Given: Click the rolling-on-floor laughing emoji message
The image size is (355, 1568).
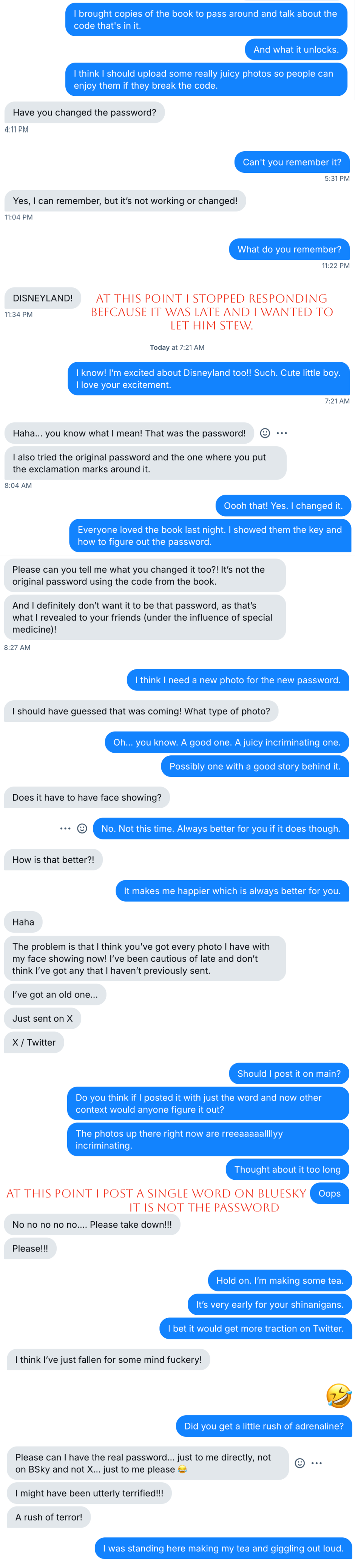Looking at the screenshot, I should click(x=338, y=1396).
